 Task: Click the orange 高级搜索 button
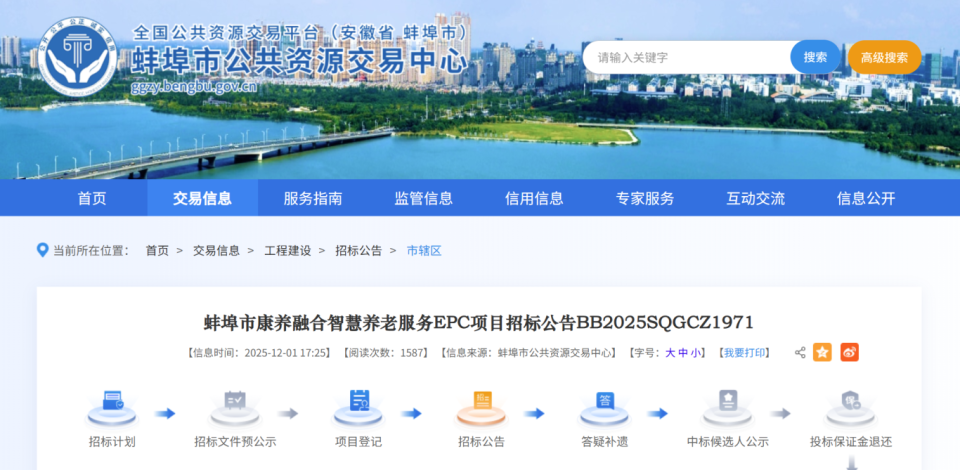(885, 58)
